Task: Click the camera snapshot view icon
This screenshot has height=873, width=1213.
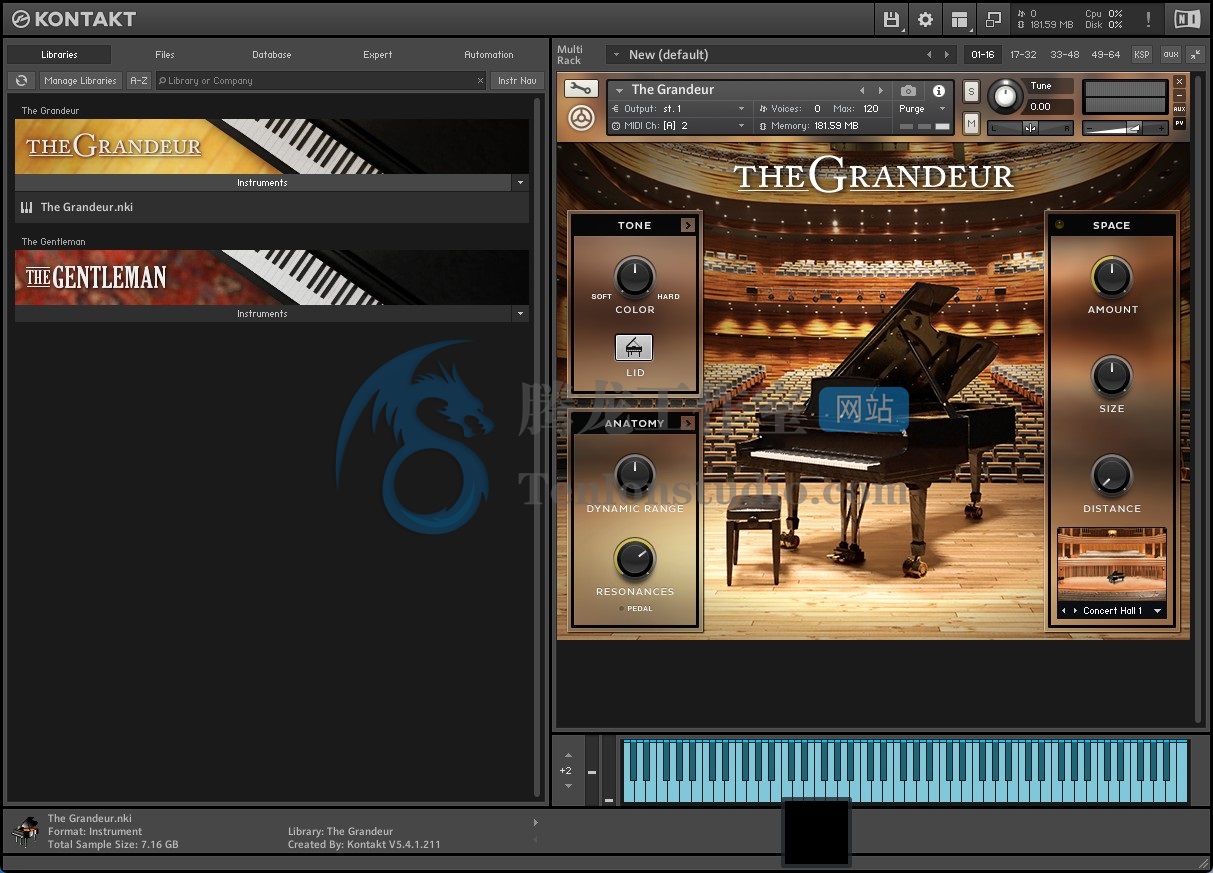Action: click(x=908, y=91)
